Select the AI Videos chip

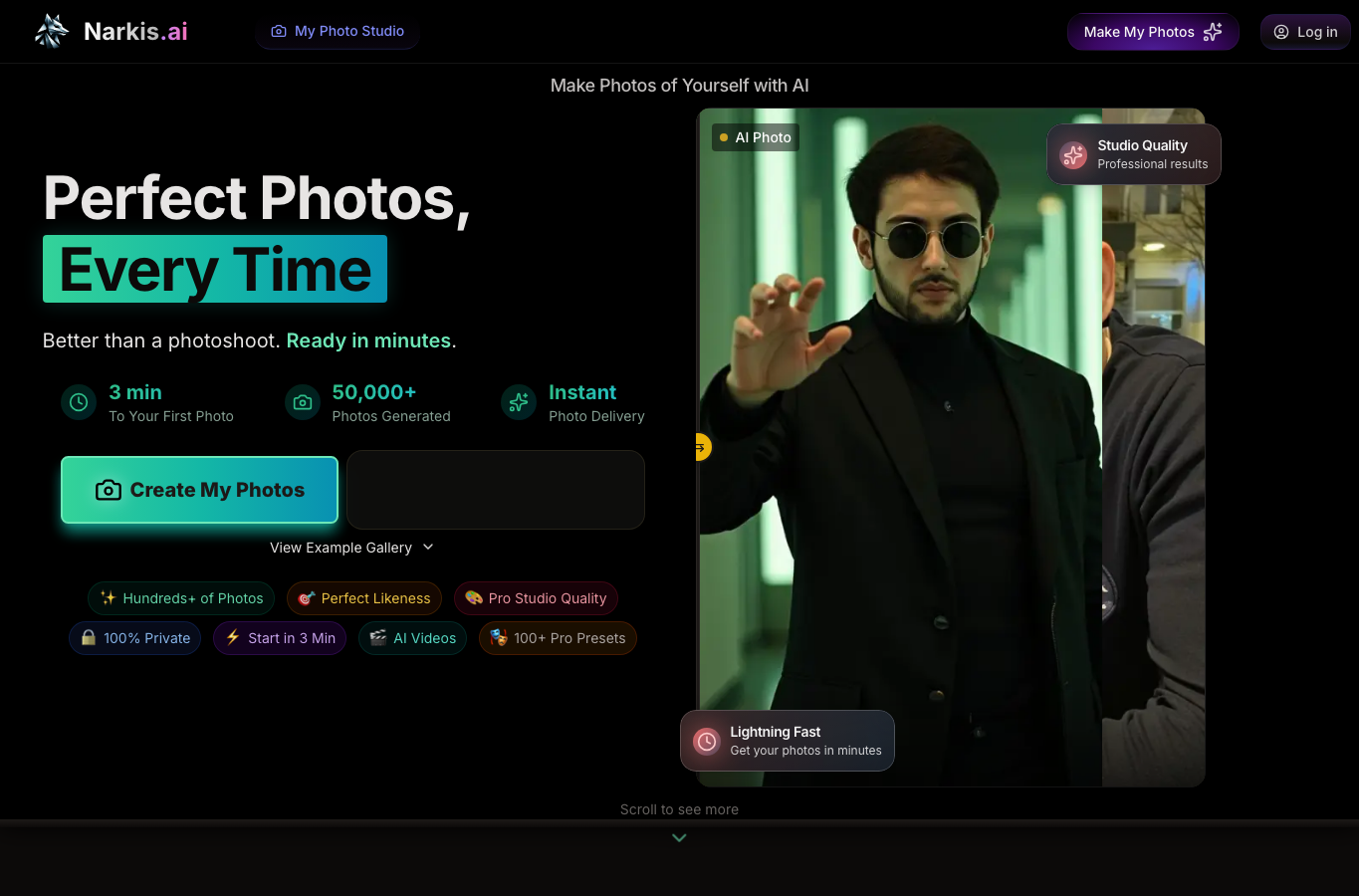coord(412,638)
